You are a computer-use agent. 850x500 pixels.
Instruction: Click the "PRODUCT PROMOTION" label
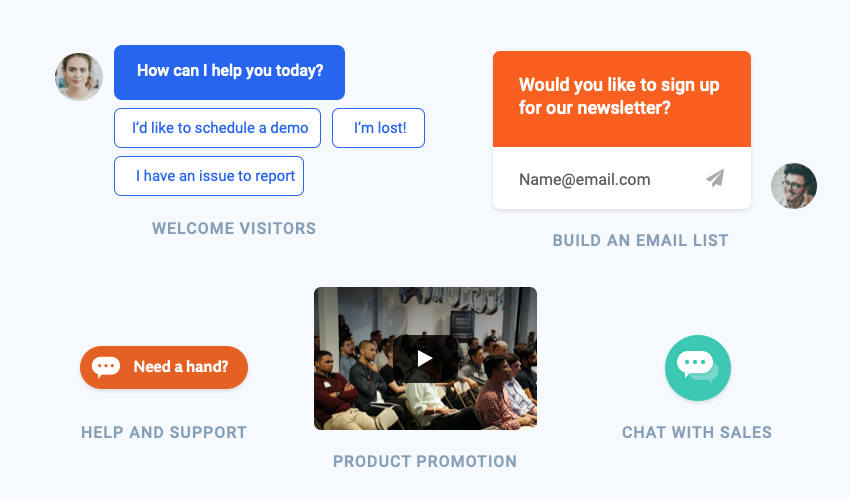(425, 462)
